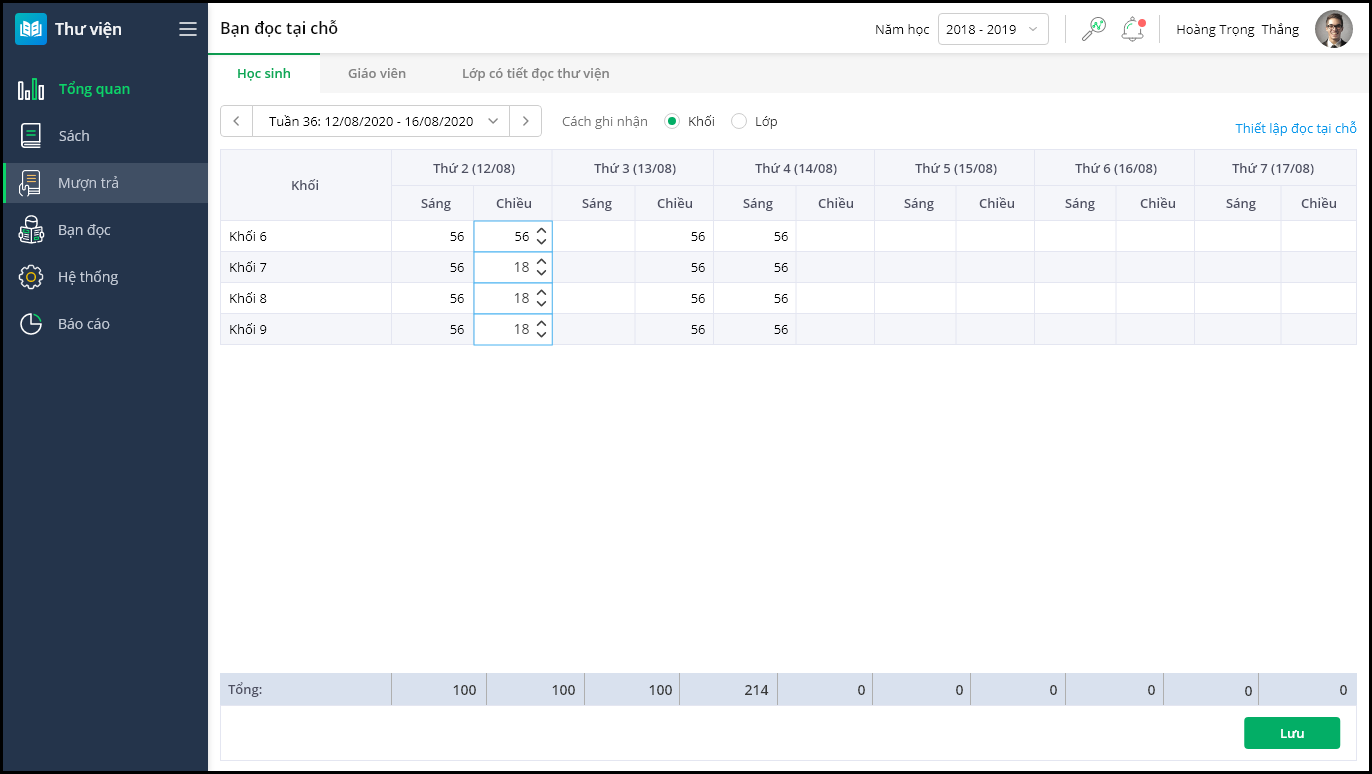This screenshot has width=1372, height=774.
Task: Go to next week with right arrow
Action: pos(526,121)
